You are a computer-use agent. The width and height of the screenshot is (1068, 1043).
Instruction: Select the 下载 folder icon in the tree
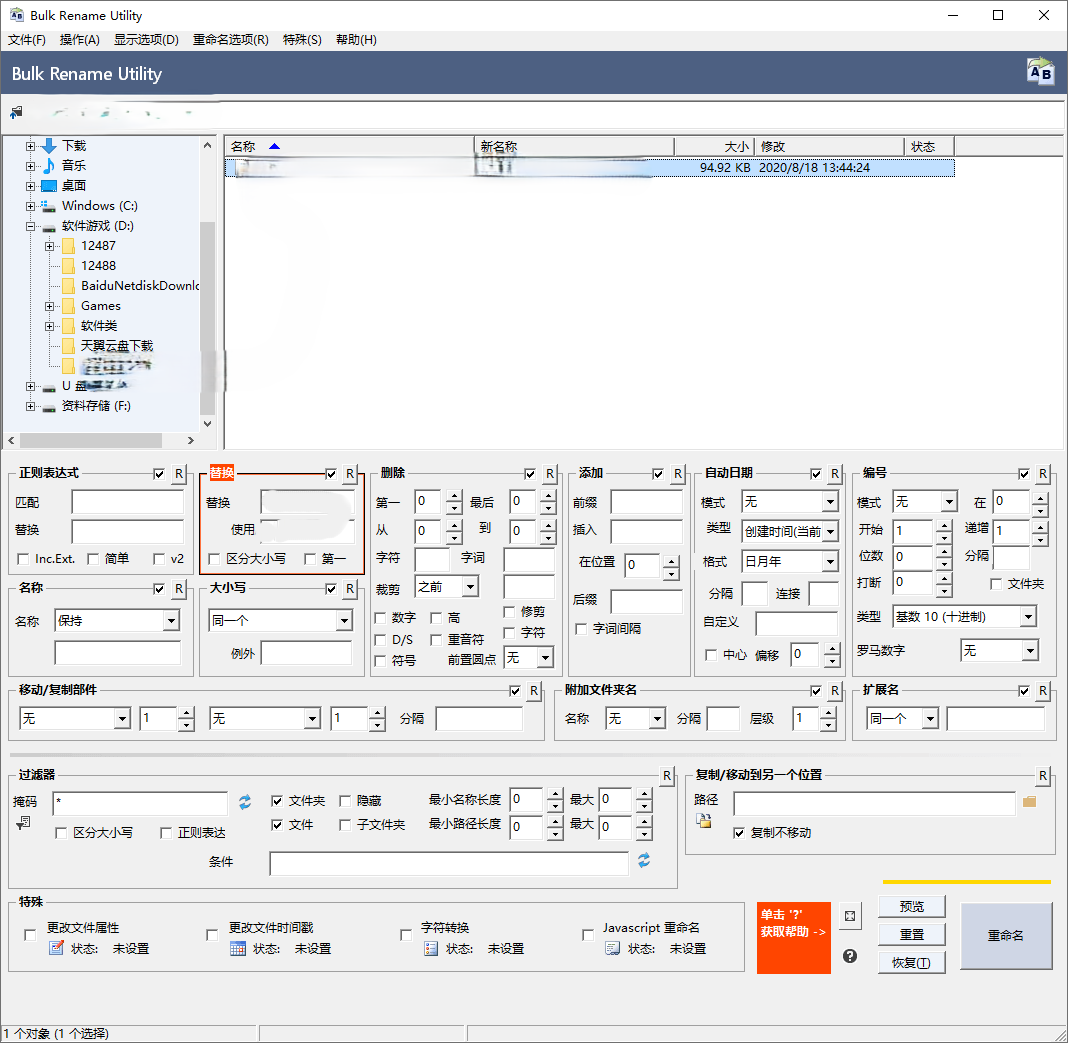coord(49,146)
